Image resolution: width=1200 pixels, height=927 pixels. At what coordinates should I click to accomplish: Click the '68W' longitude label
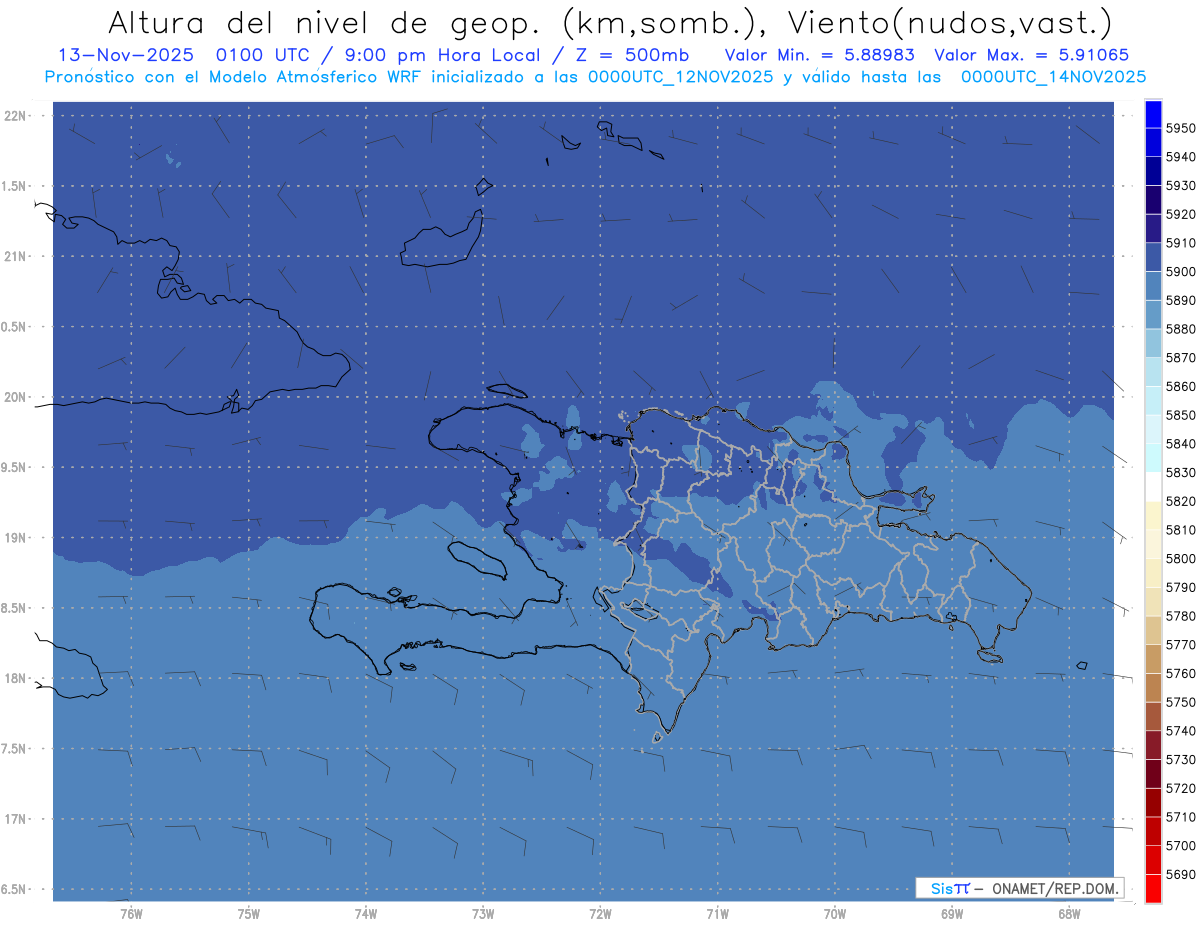point(1069,914)
